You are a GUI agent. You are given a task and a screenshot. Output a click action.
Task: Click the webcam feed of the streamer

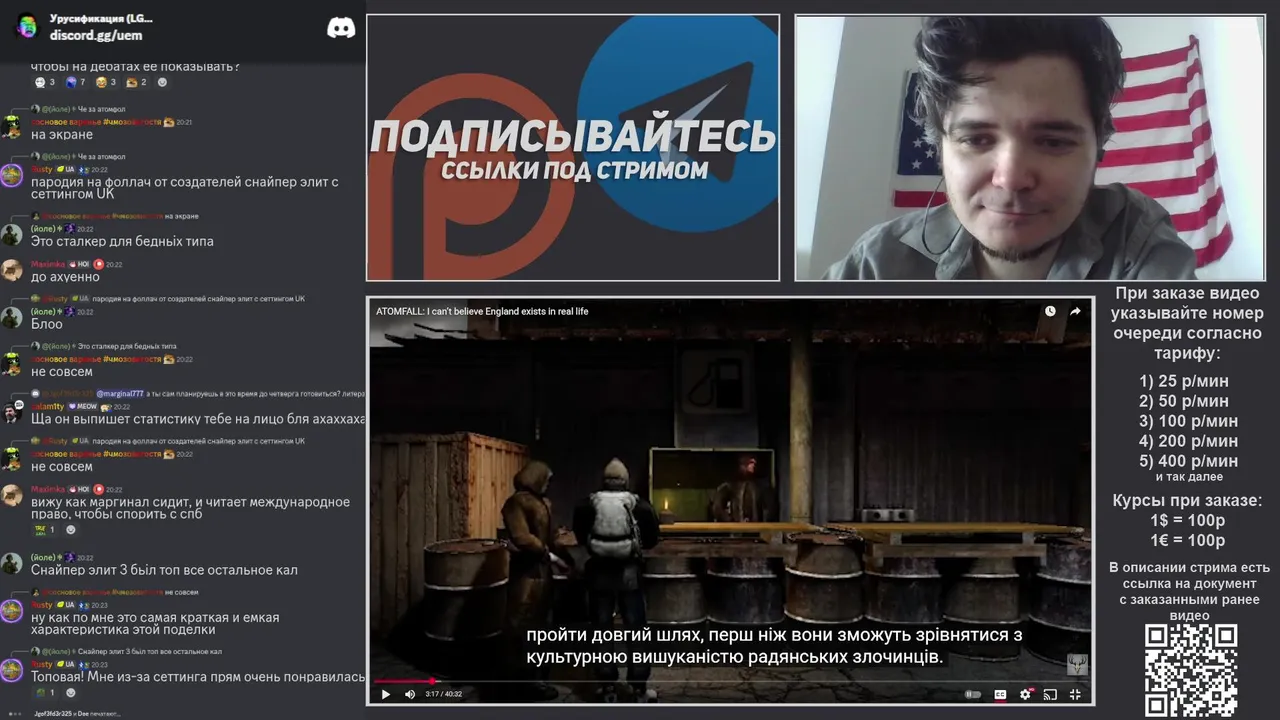1030,148
